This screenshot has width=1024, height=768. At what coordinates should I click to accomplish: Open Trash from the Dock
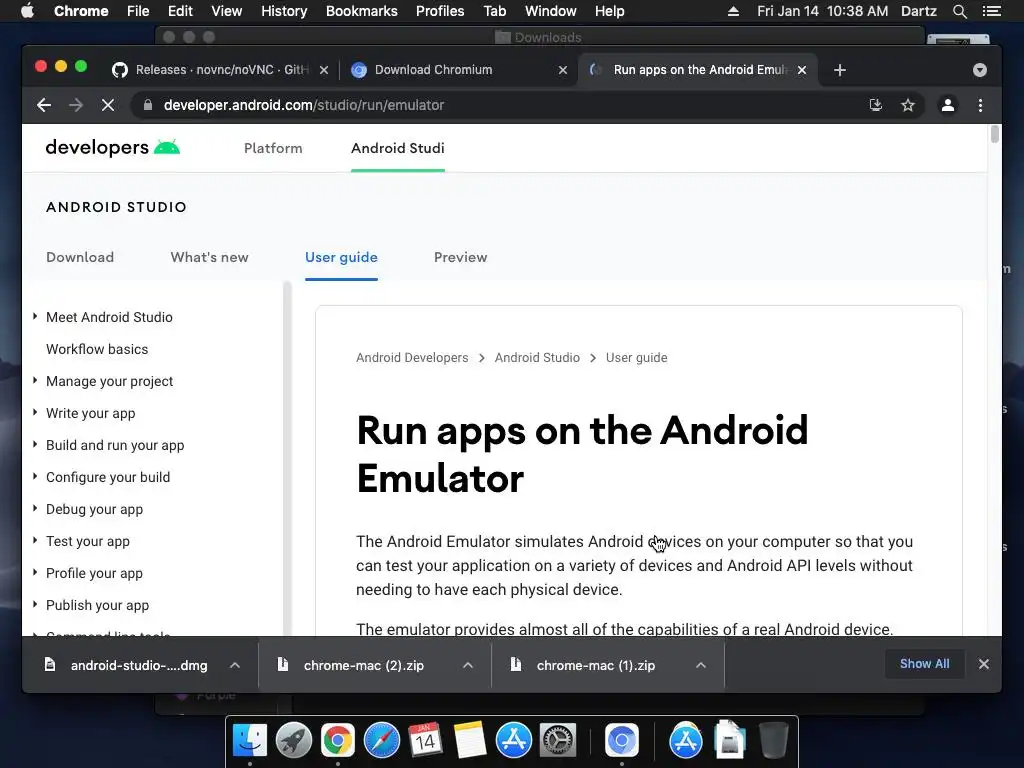coord(773,741)
